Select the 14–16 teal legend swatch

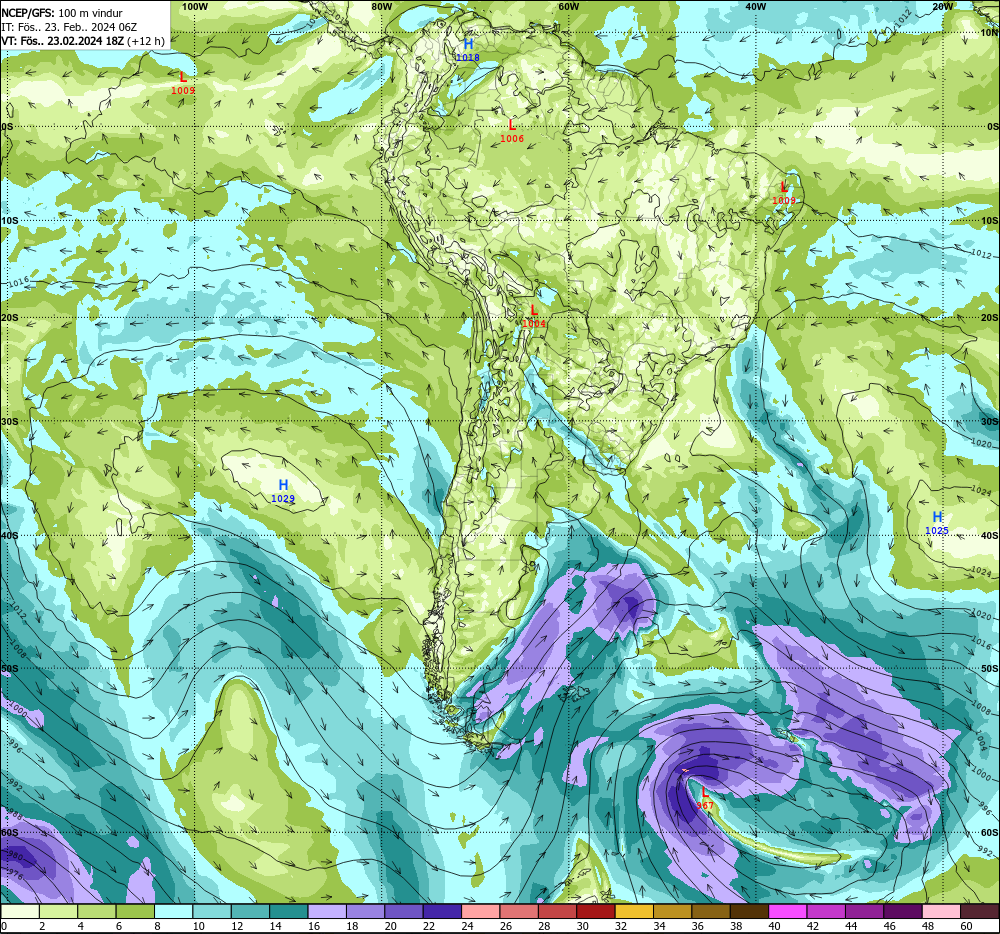coord(288,911)
